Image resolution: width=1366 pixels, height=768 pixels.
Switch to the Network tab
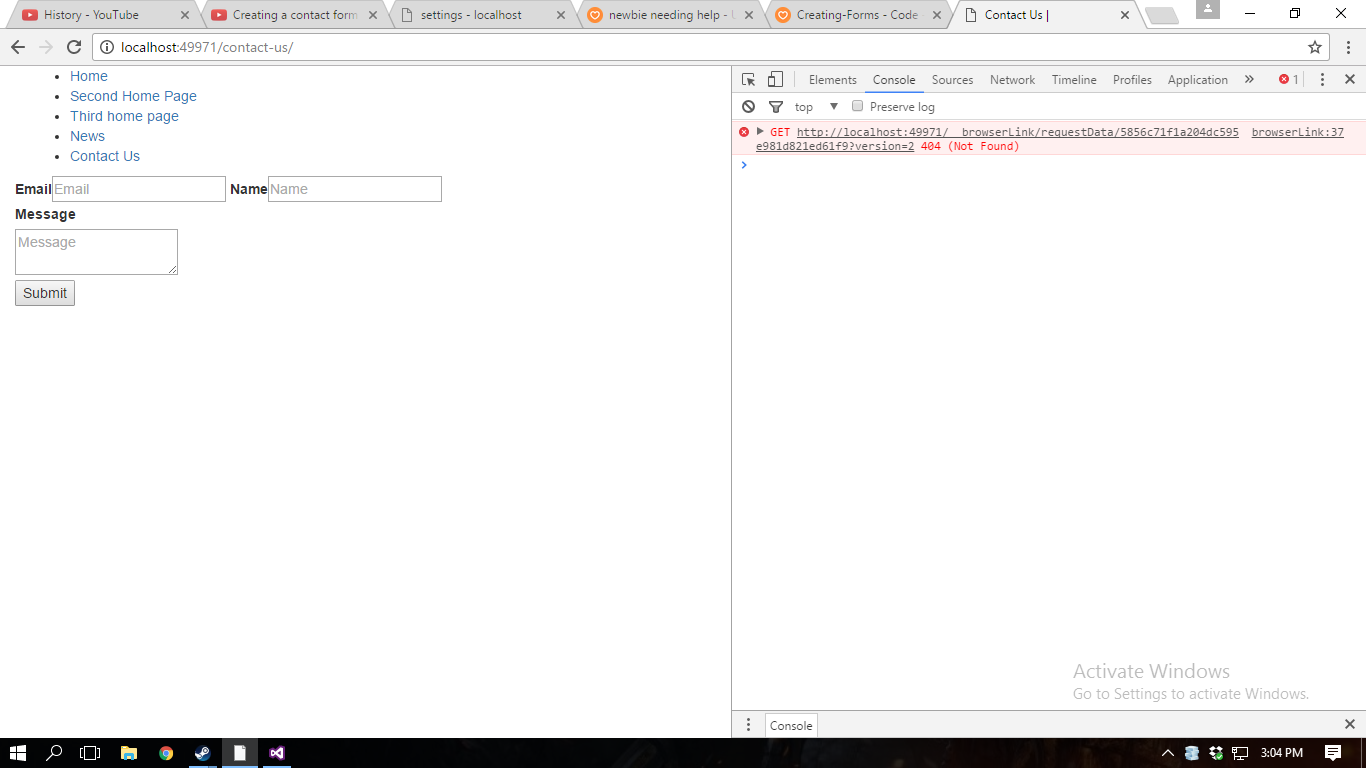click(x=1012, y=80)
